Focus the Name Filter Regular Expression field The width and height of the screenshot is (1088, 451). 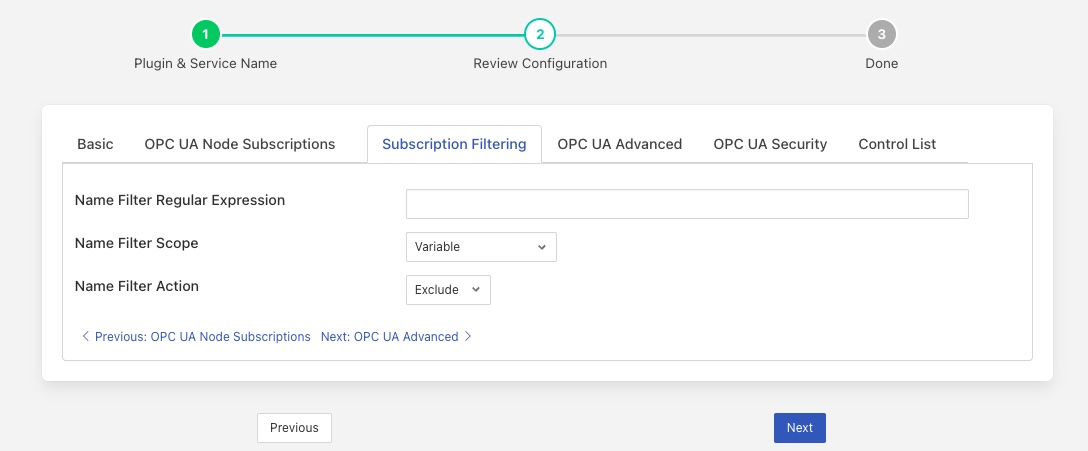(x=687, y=204)
